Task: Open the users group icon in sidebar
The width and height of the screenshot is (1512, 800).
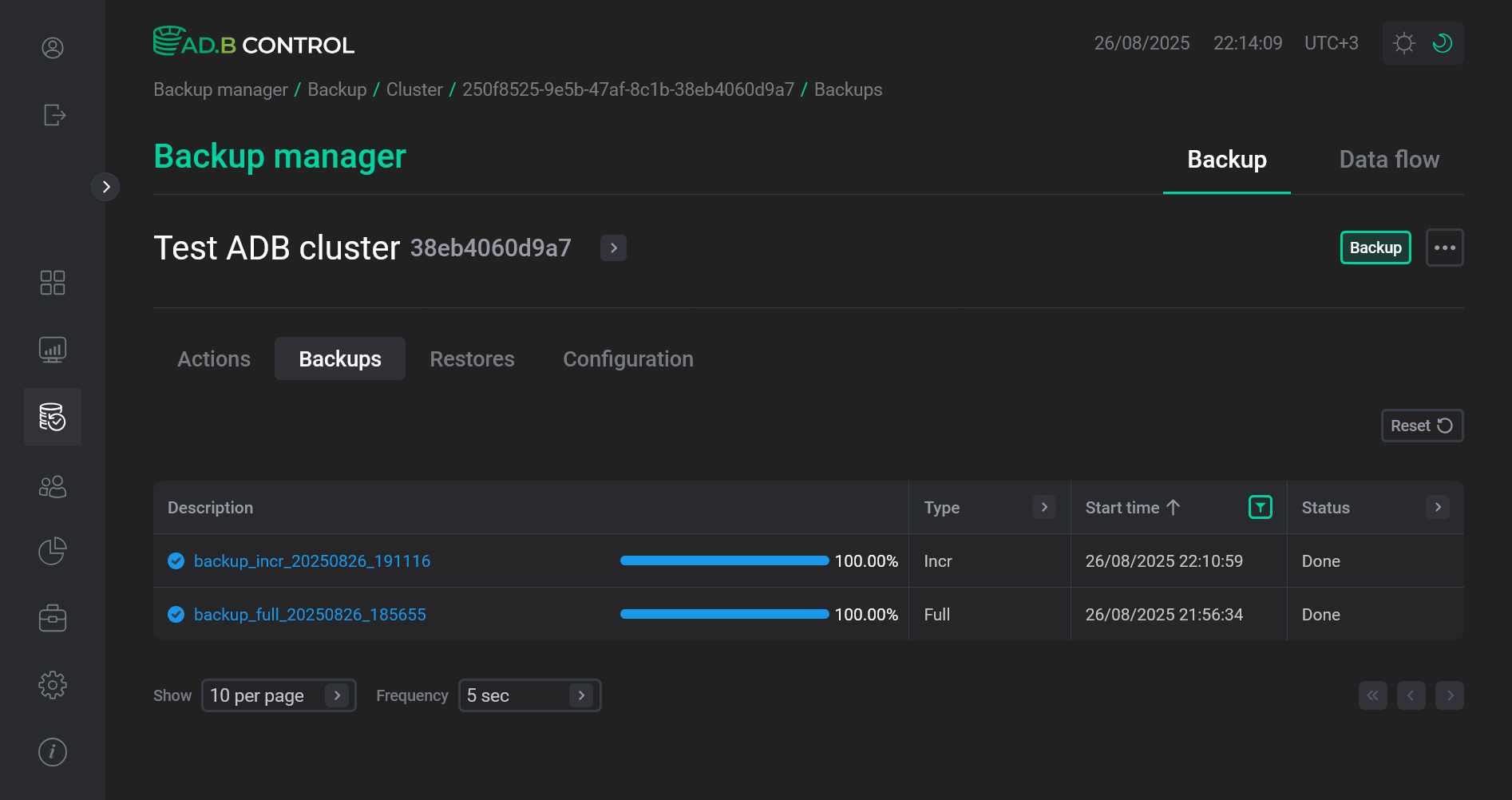Action: pyautogui.click(x=53, y=486)
